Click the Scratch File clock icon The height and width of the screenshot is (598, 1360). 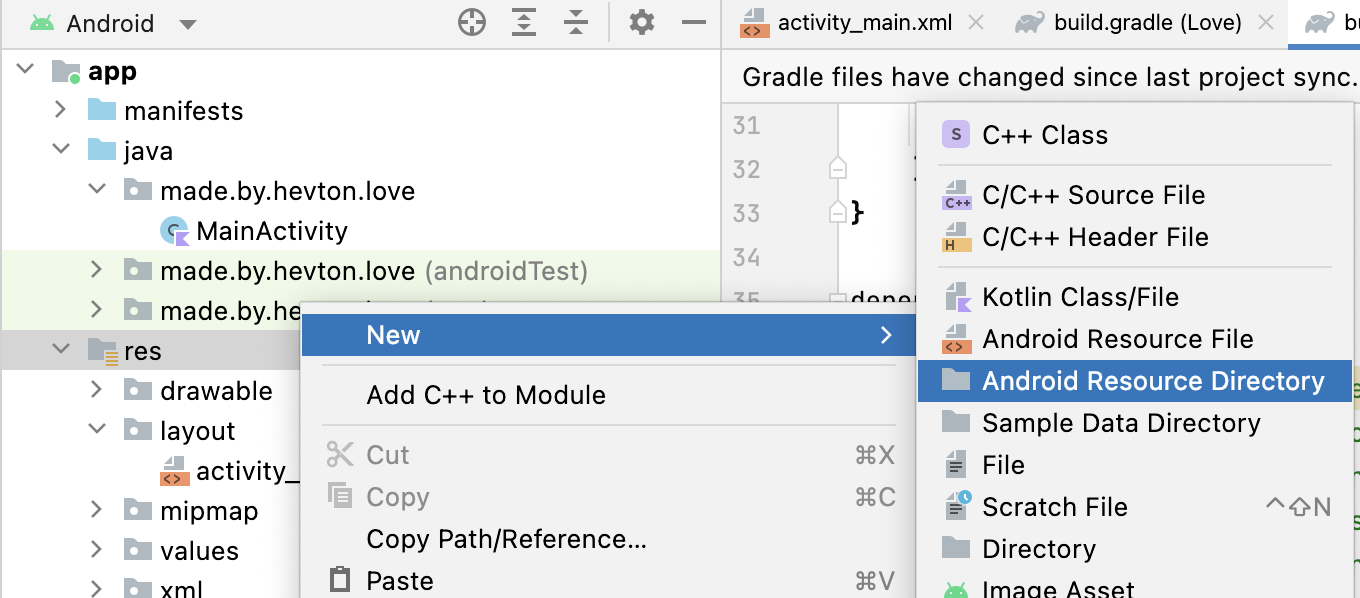(x=957, y=506)
